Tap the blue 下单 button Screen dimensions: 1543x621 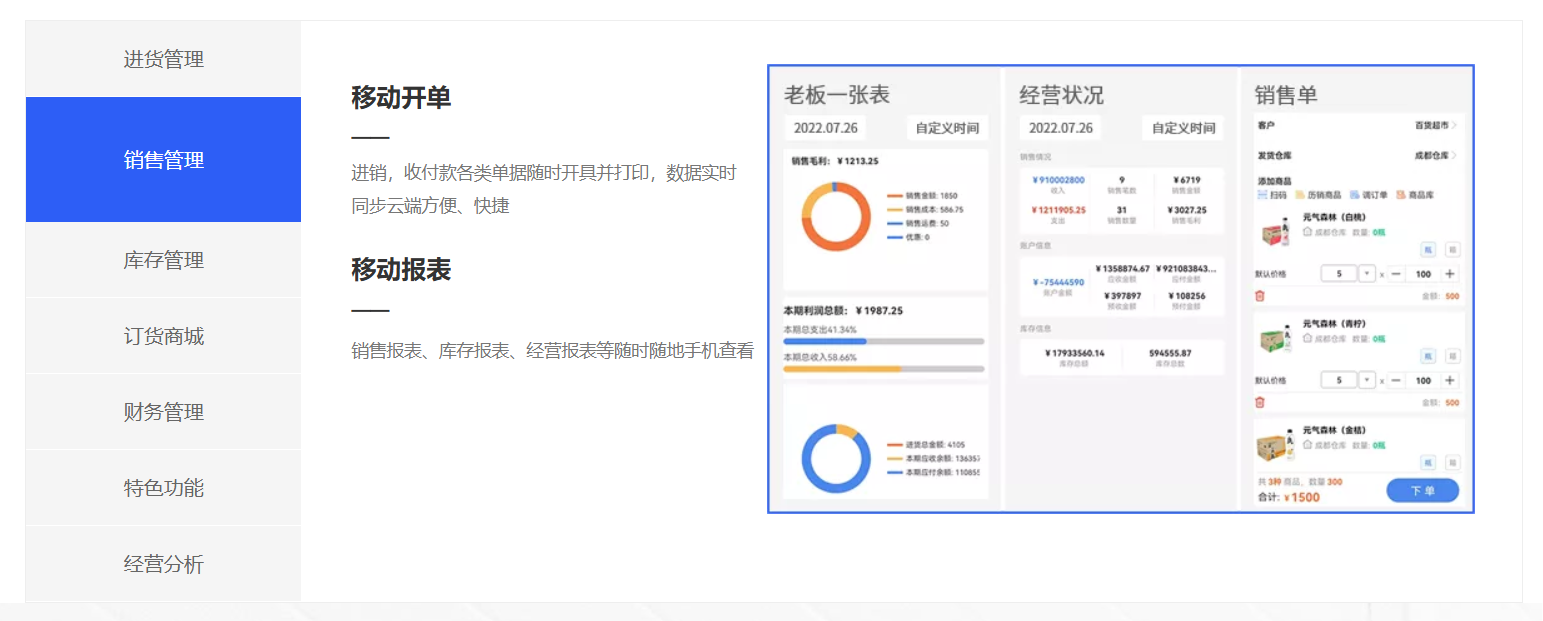pos(1423,491)
